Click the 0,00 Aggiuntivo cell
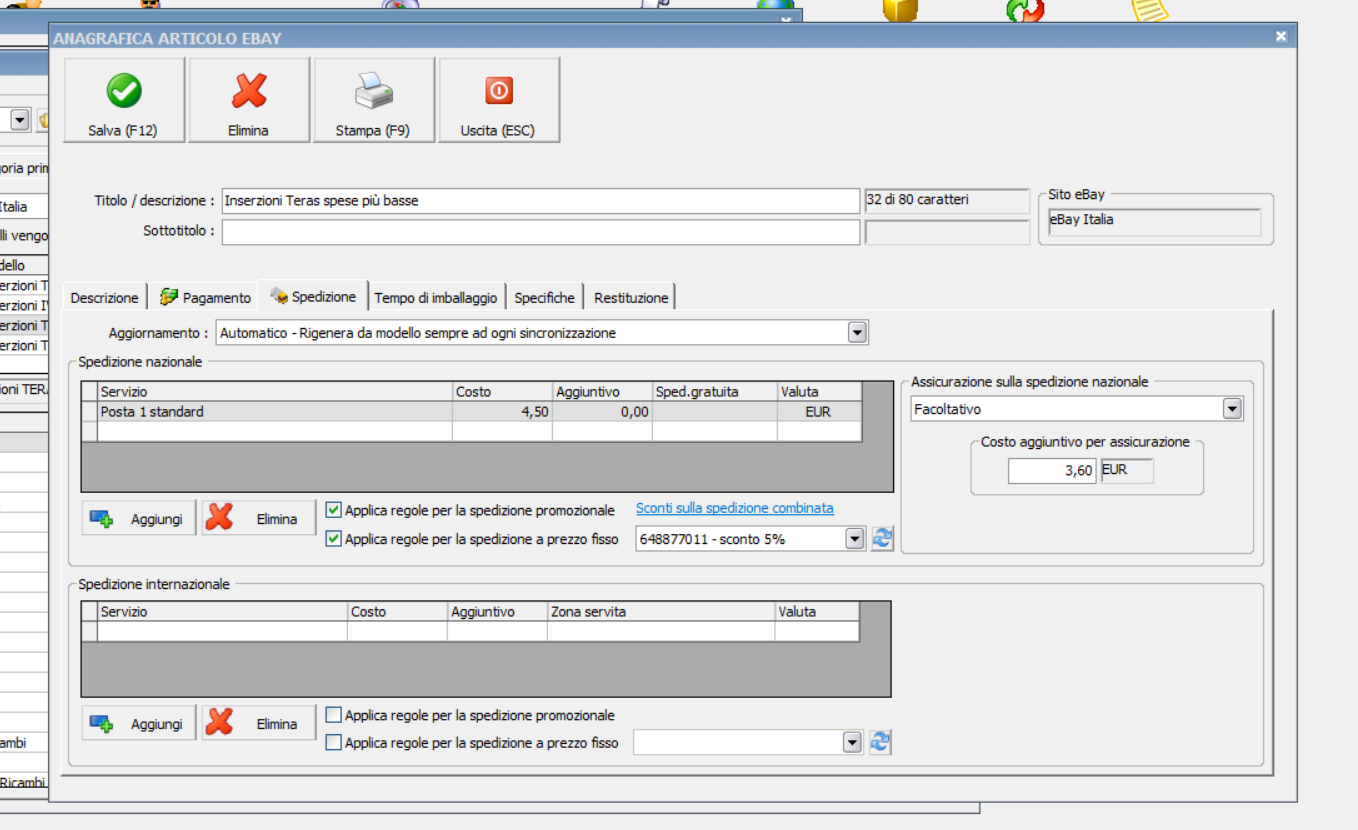The width and height of the screenshot is (1358, 830). pyautogui.click(x=602, y=412)
